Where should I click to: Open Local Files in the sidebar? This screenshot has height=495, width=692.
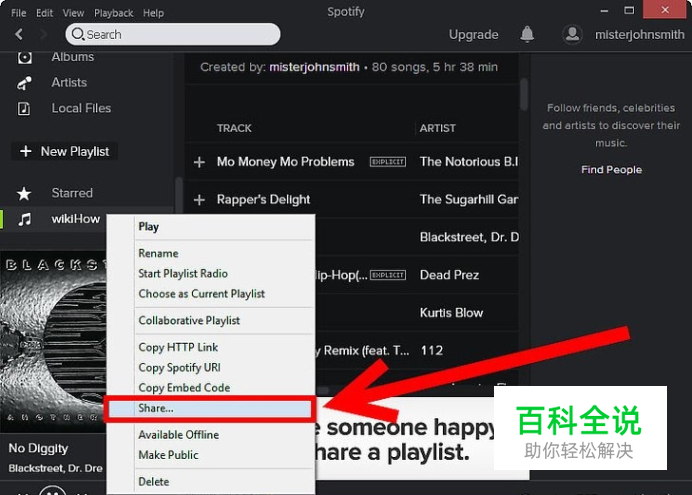81,108
